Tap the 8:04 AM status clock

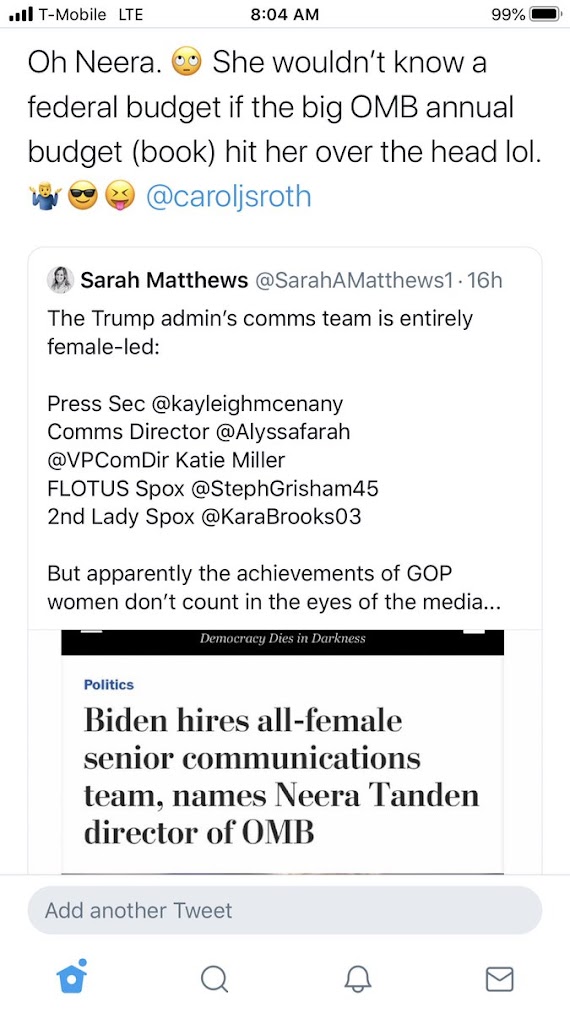[x=284, y=14]
